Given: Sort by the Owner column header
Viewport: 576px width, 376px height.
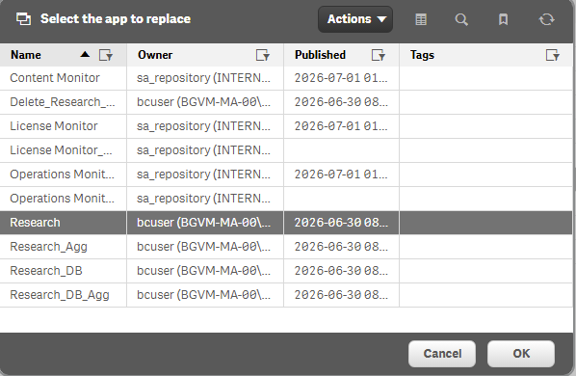Looking at the screenshot, I should 155,55.
